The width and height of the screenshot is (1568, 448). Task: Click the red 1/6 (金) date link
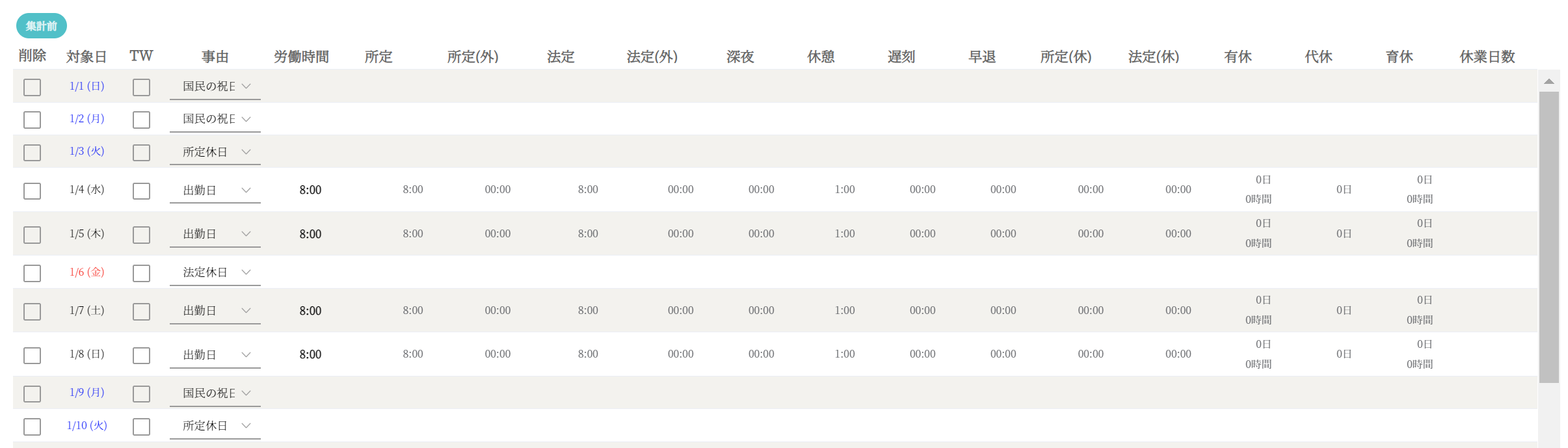(86, 272)
